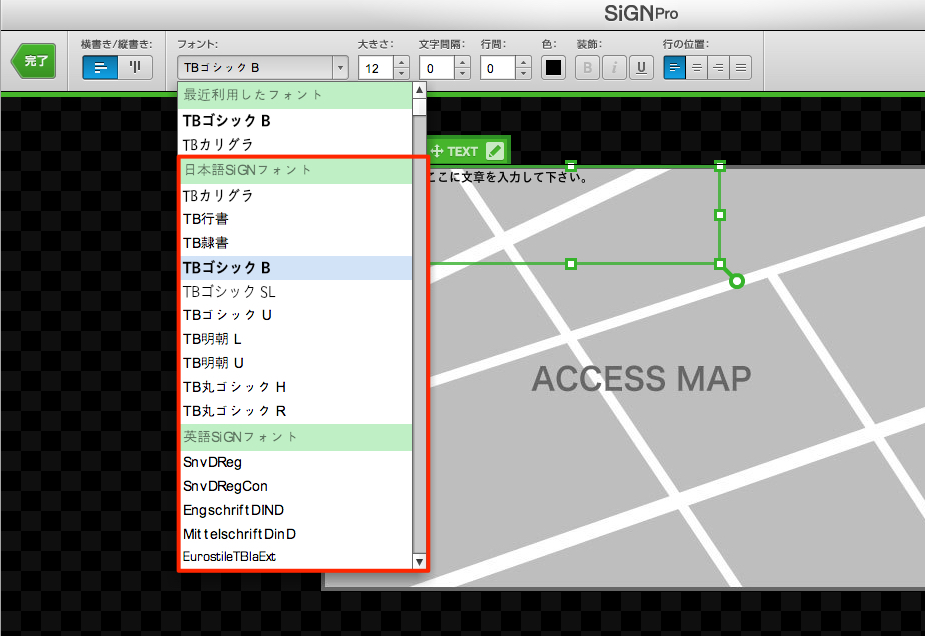Screen dimensions: 925x636
Task: Select font TB隷書
Action: click(295, 243)
